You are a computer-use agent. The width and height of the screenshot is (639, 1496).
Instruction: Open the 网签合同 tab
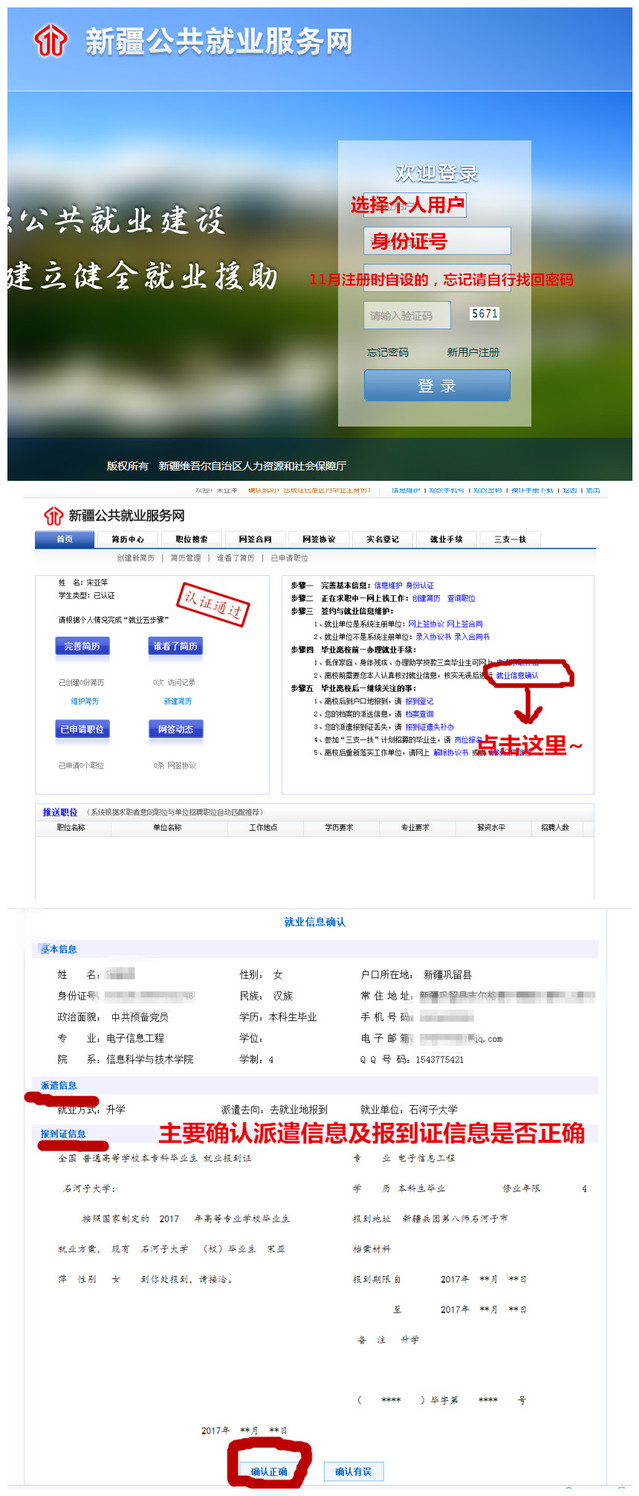pyautogui.click(x=255, y=539)
